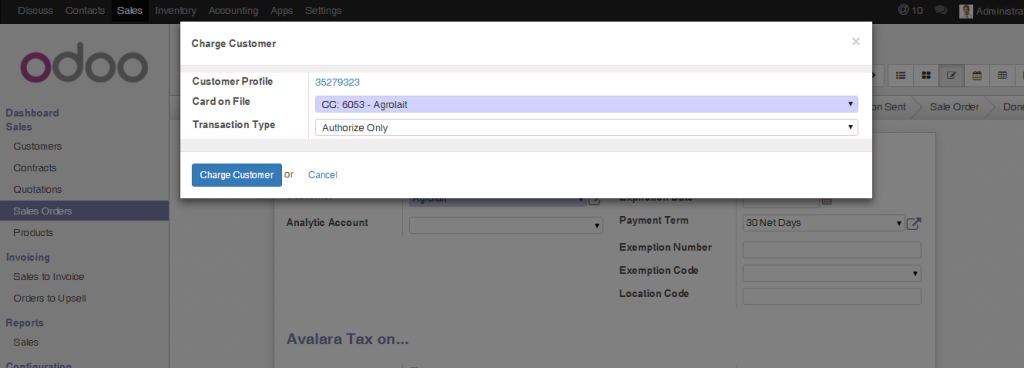Select the form view icon

tap(952, 76)
